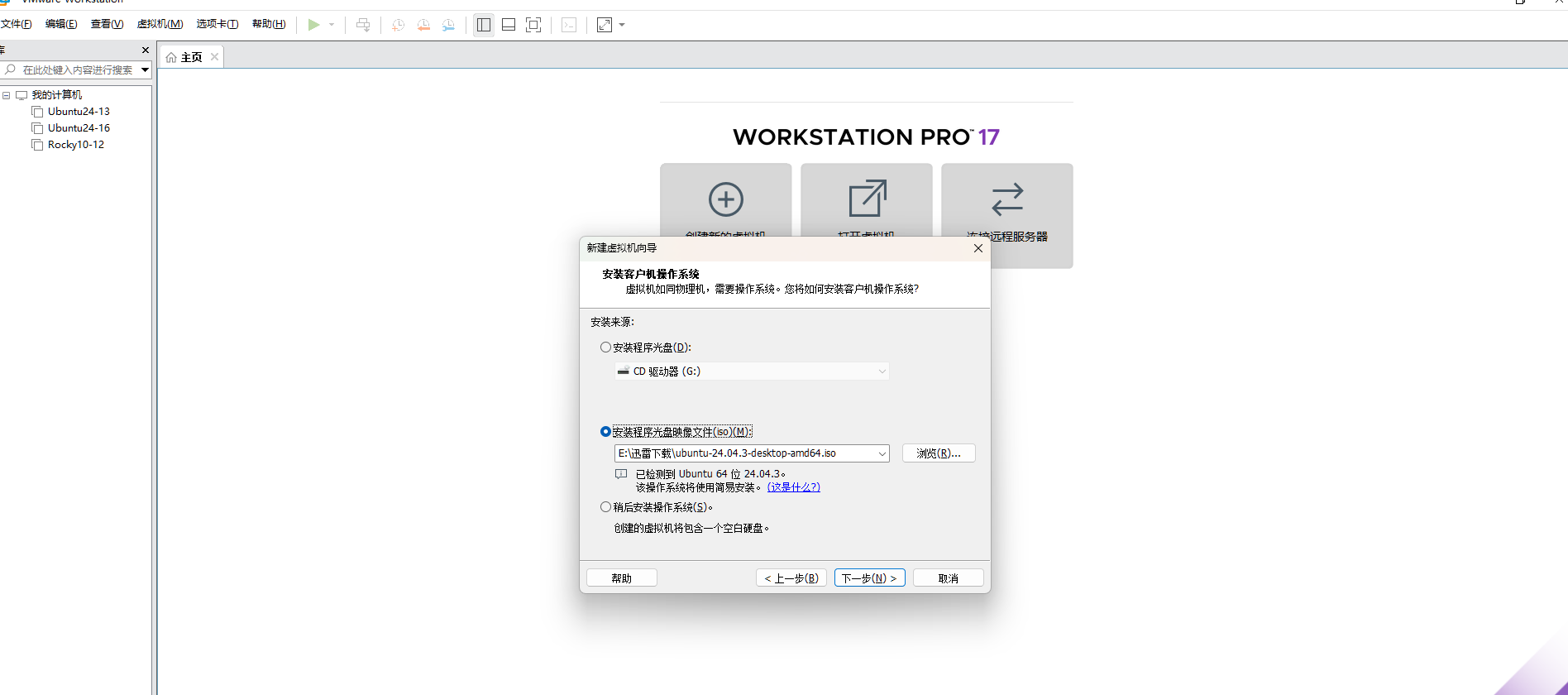1568x695 pixels.
Task: Close the 新建虚拟机向导 dialog
Action: 978,248
